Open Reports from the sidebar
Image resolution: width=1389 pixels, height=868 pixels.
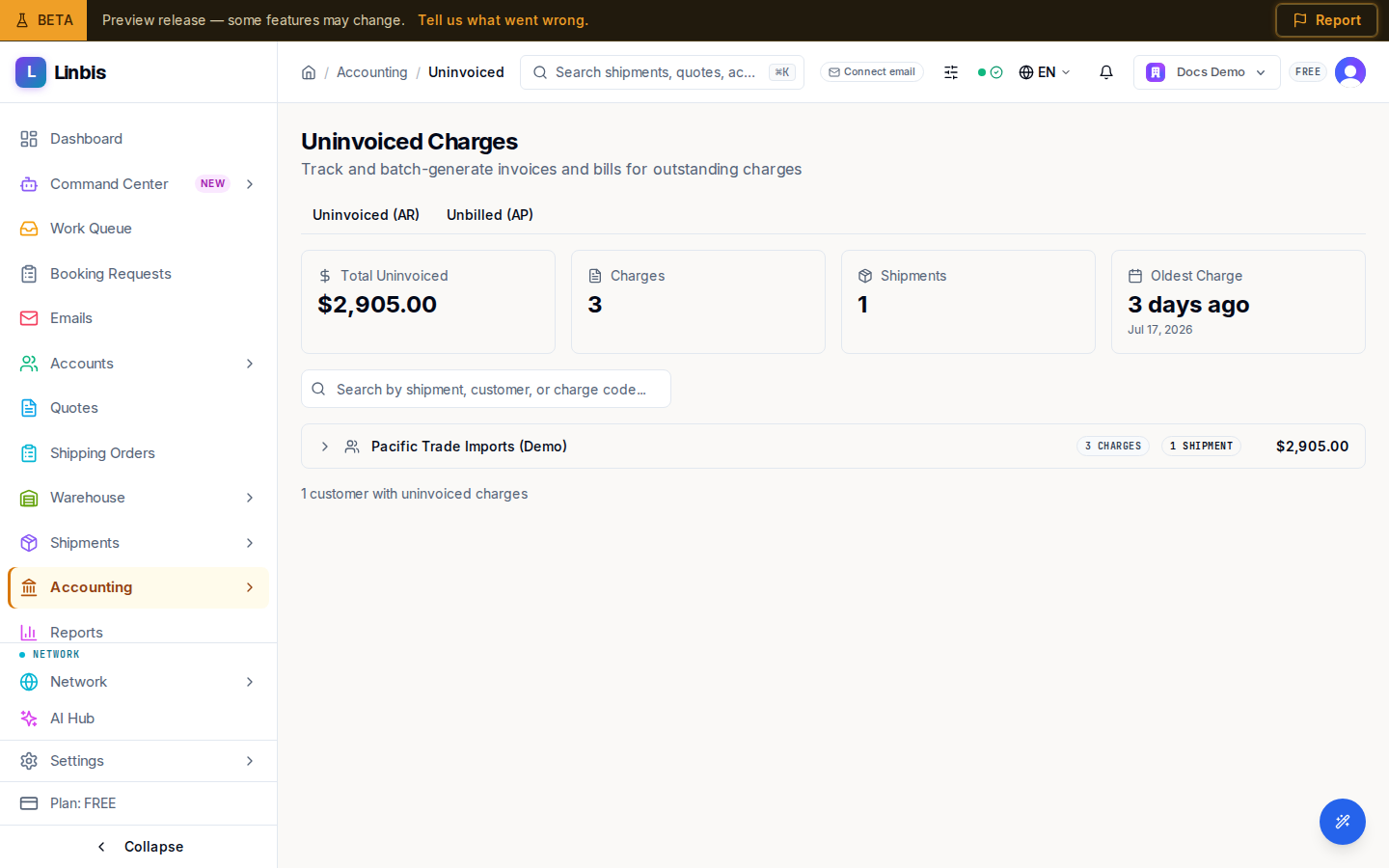(x=138, y=632)
